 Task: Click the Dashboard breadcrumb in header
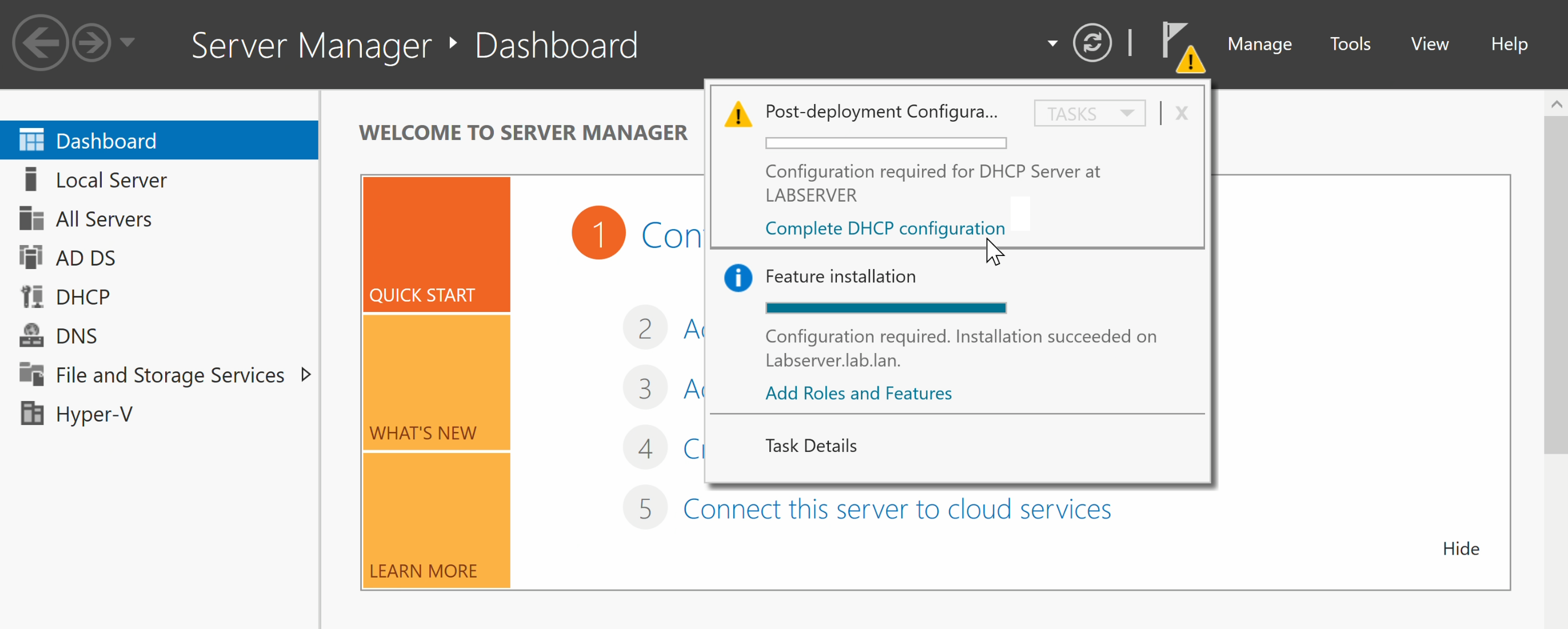pyautogui.click(x=556, y=45)
